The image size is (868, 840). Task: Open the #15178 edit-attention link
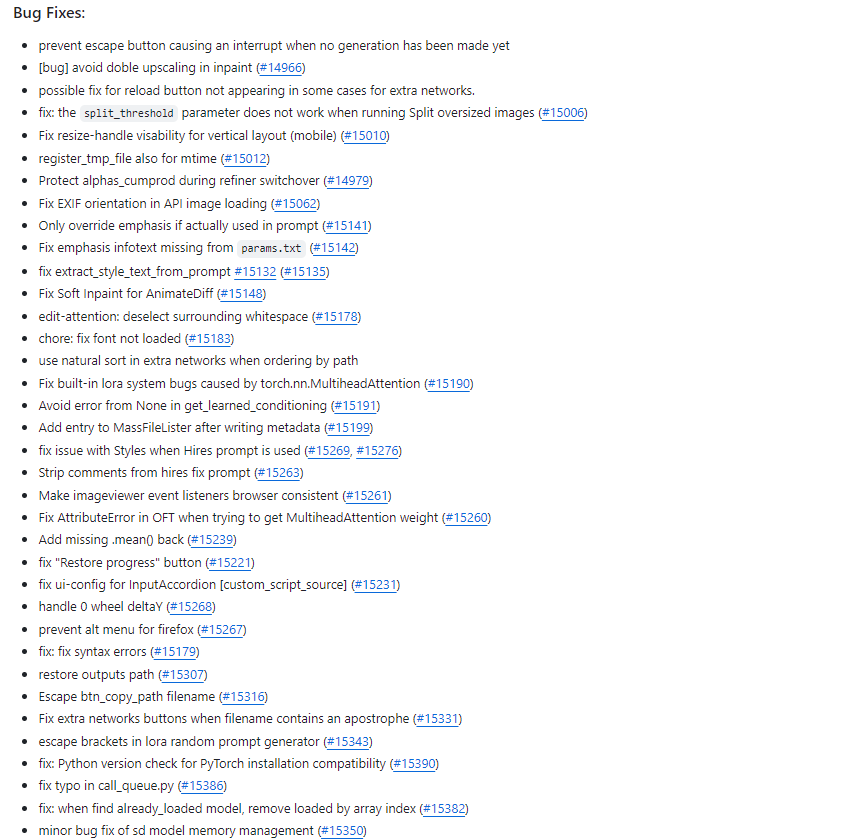(337, 317)
